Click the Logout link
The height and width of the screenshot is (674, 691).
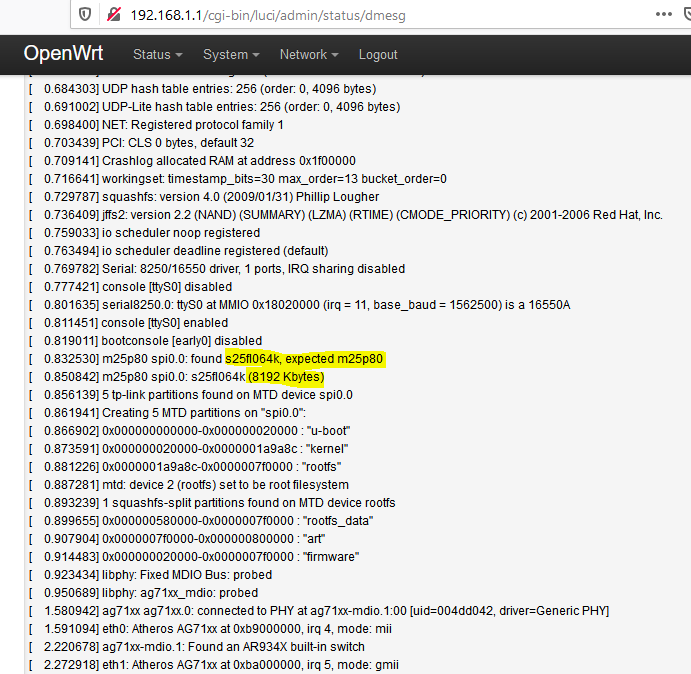click(378, 54)
